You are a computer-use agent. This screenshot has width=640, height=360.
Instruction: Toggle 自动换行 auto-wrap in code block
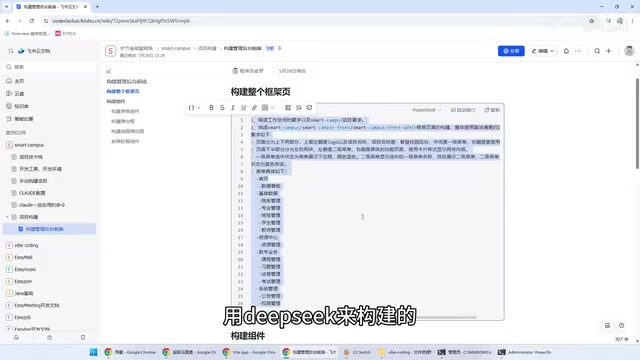pyautogui.click(x=463, y=110)
